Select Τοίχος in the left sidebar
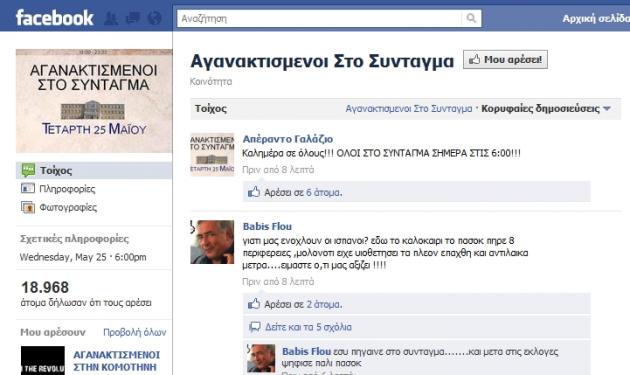 point(94,170)
